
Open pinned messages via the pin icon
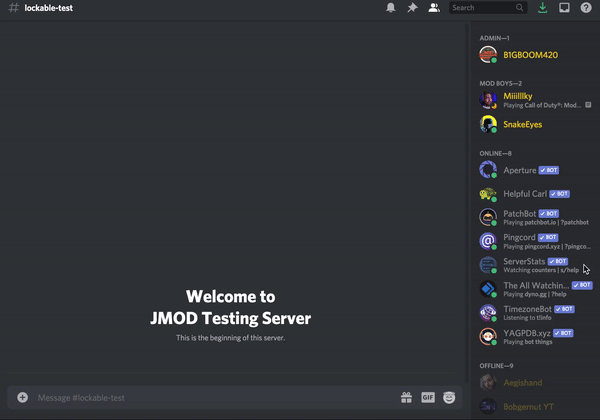pyautogui.click(x=412, y=8)
